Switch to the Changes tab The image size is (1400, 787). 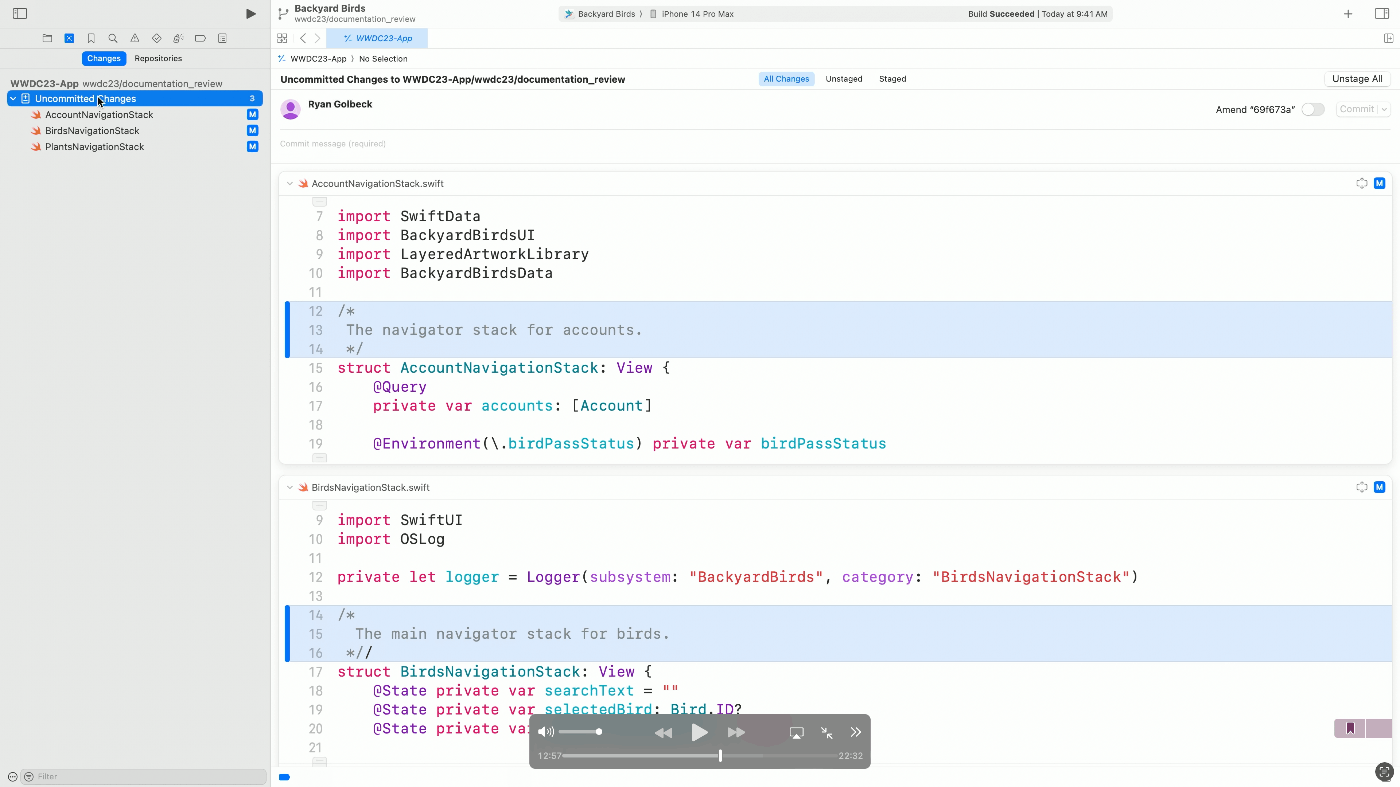click(103, 58)
